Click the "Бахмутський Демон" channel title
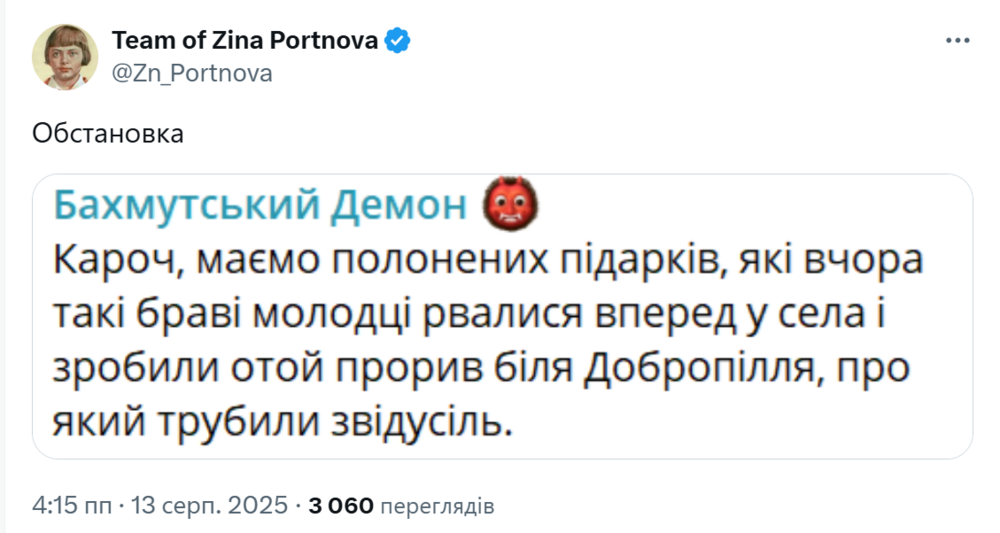The width and height of the screenshot is (1000, 533). 259,205
